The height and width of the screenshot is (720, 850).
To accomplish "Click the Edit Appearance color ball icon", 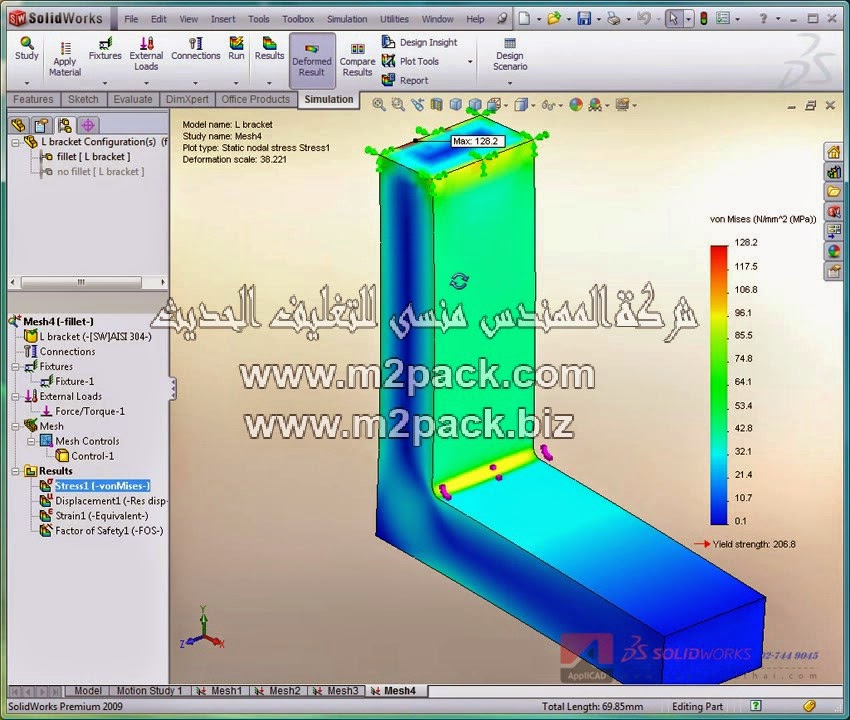I will coord(576,105).
